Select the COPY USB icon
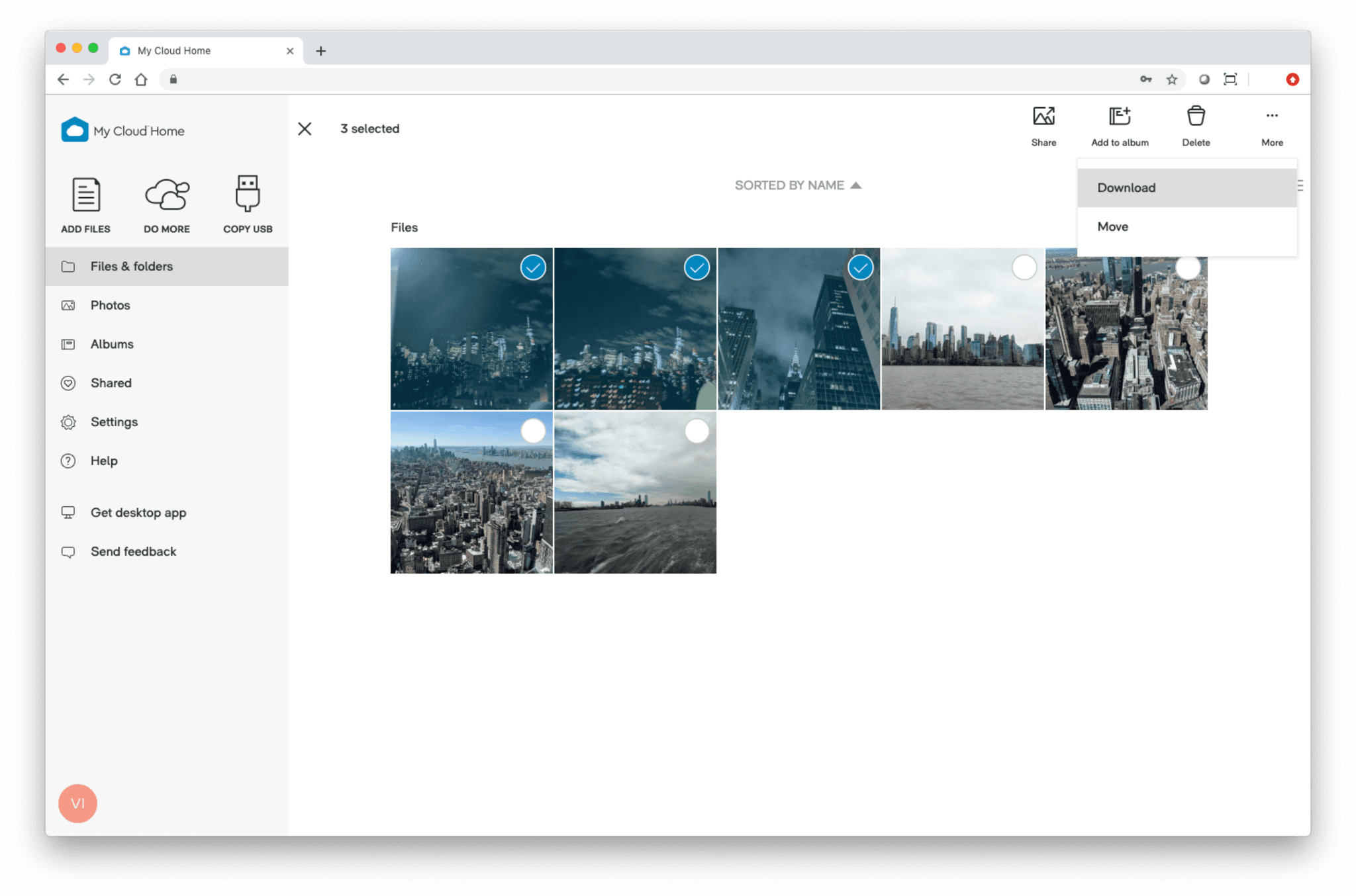 (246, 204)
